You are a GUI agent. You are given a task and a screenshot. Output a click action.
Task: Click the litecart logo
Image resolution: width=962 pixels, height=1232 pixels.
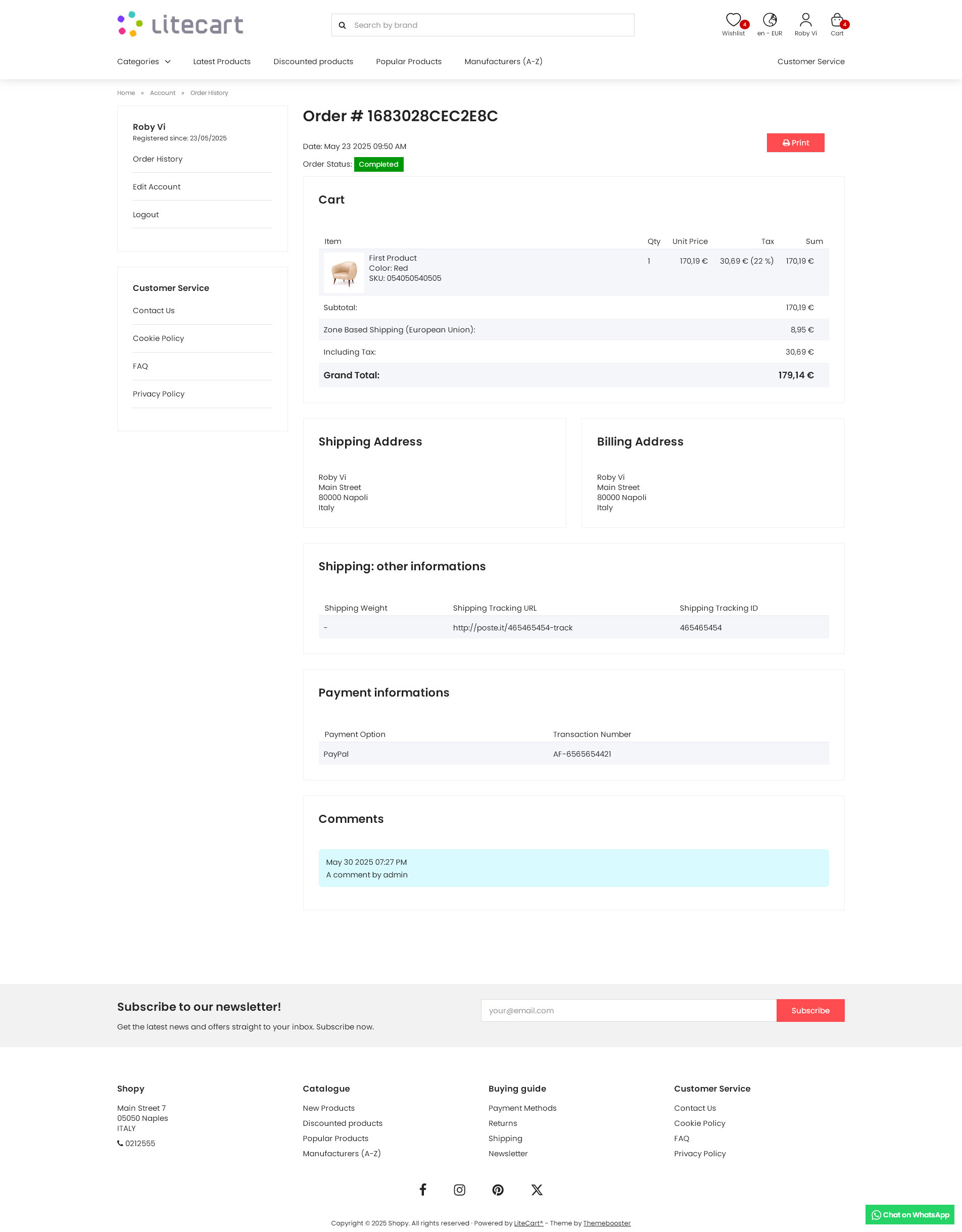(x=180, y=24)
